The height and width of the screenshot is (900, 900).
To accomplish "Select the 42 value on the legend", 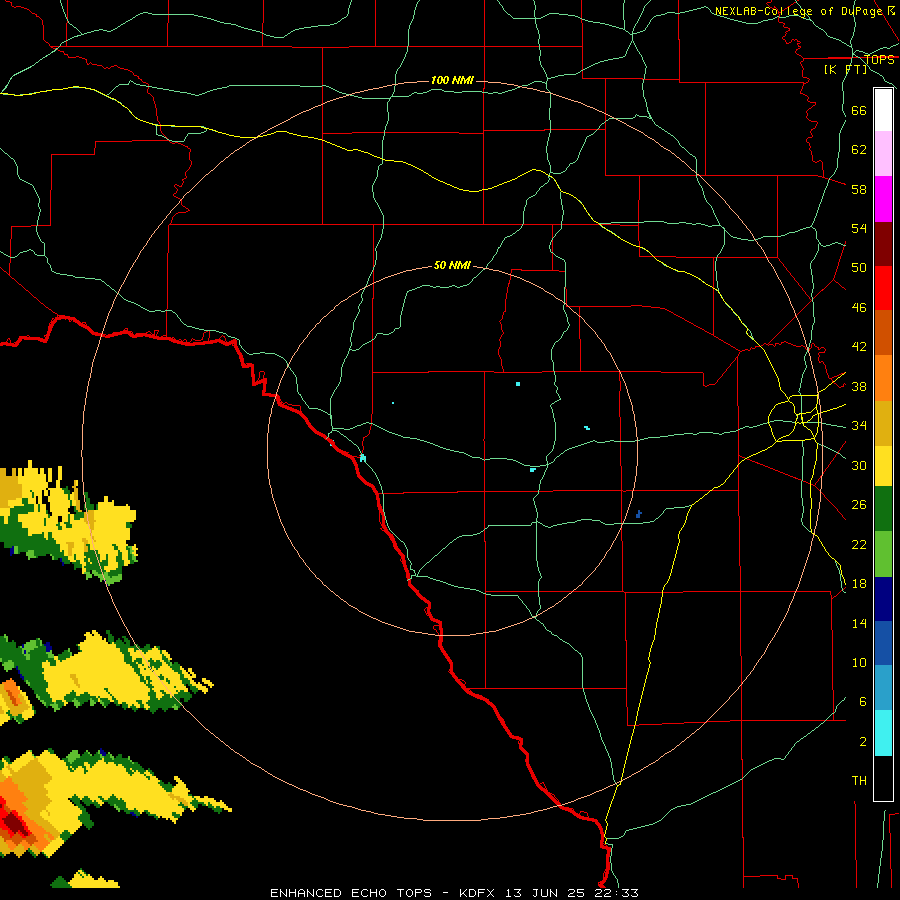I will click(859, 347).
